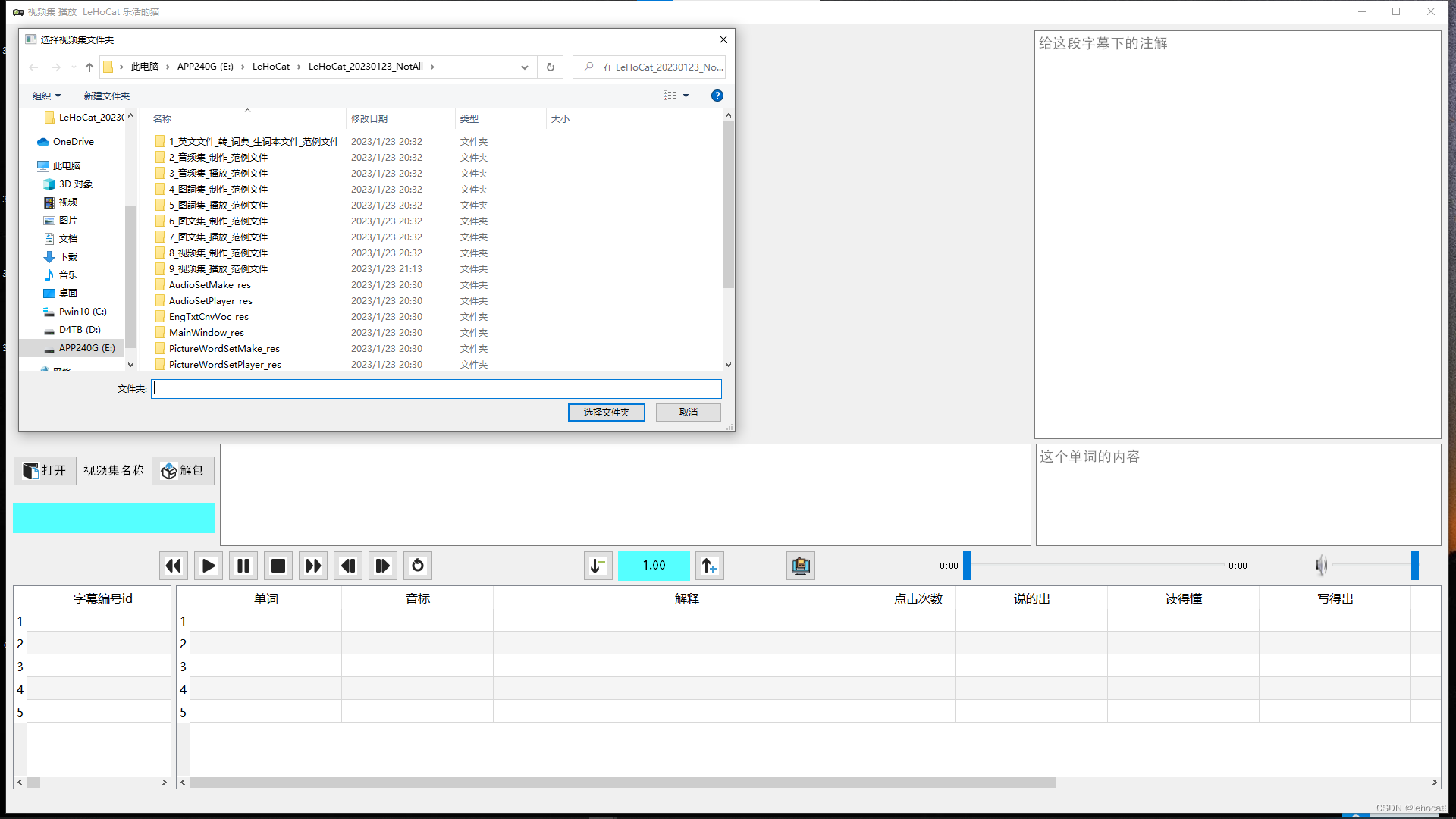1456x819 pixels.
Task: Click the video progress slider handle
Action: point(967,566)
